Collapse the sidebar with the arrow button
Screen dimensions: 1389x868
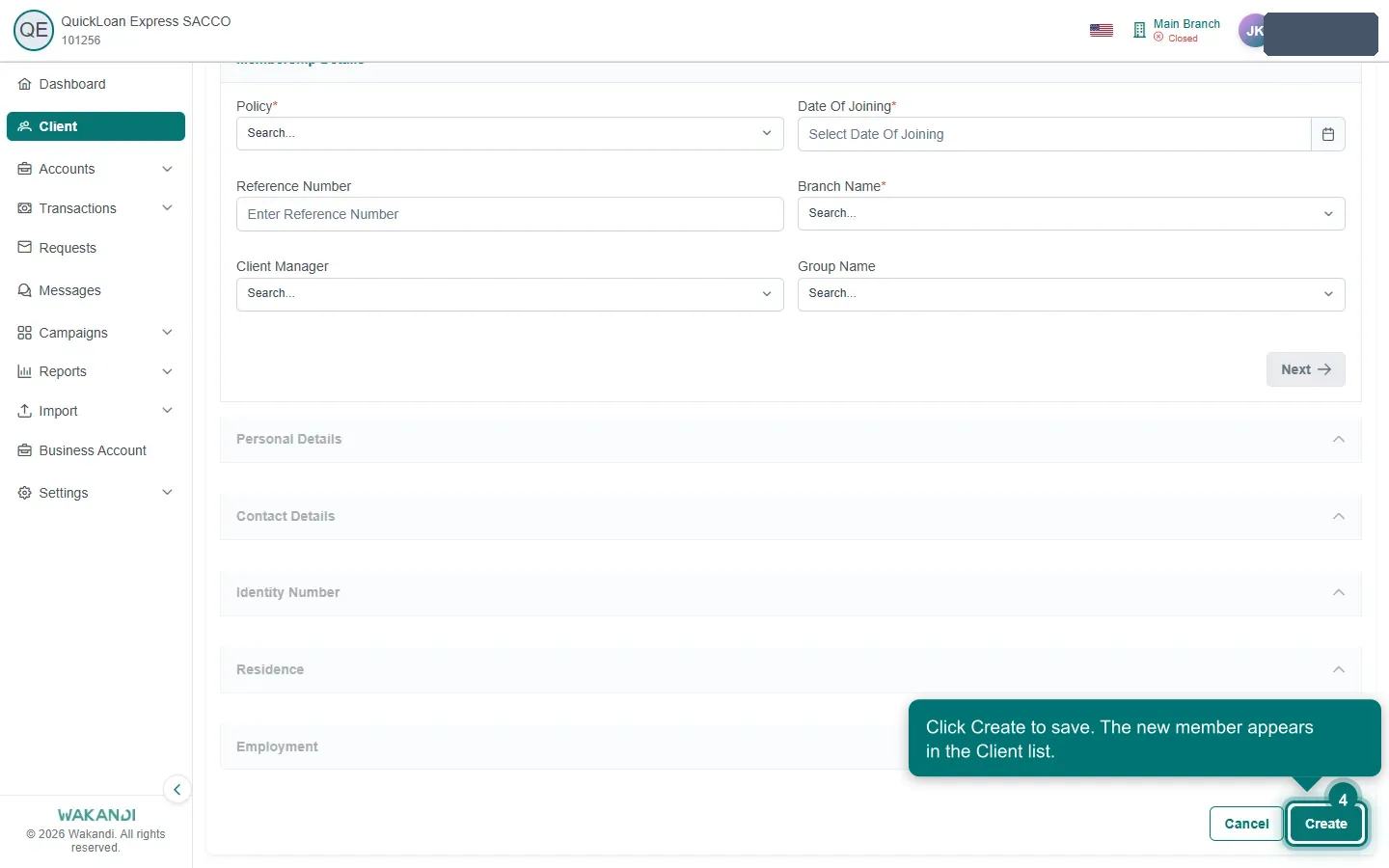point(177,789)
